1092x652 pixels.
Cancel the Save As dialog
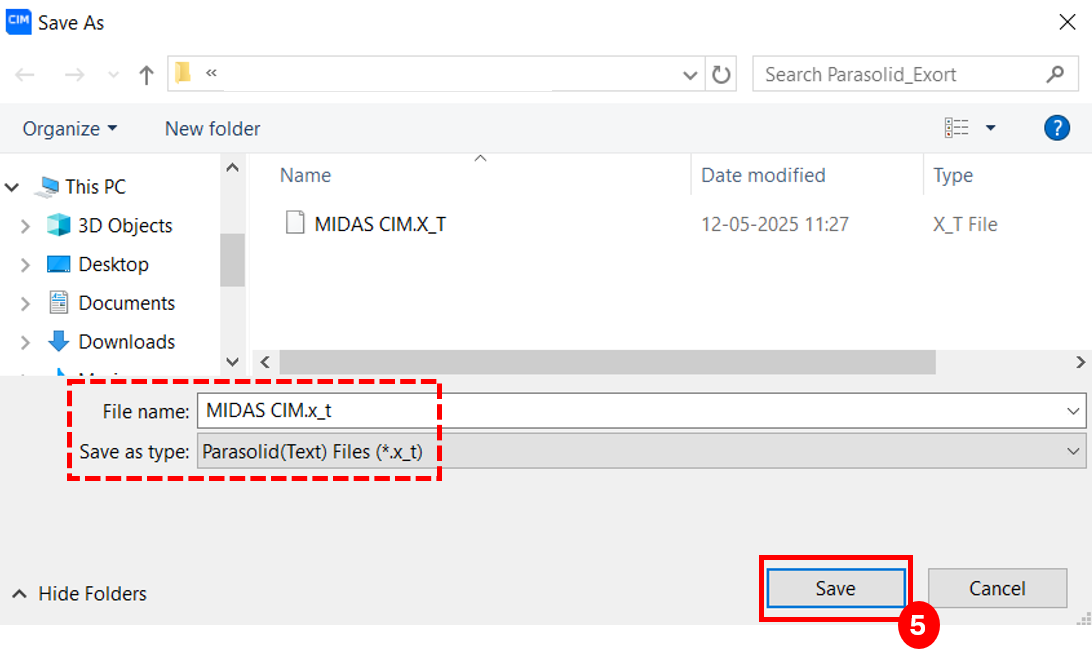[997, 589]
